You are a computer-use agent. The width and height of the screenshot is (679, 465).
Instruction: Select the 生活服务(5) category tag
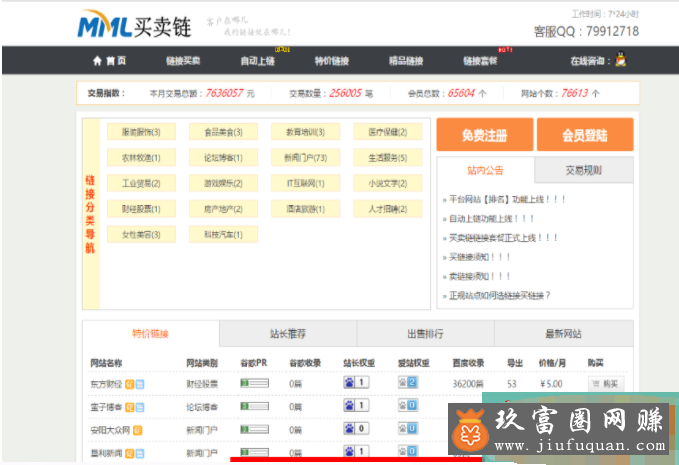pyautogui.click(x=387, y=158)
